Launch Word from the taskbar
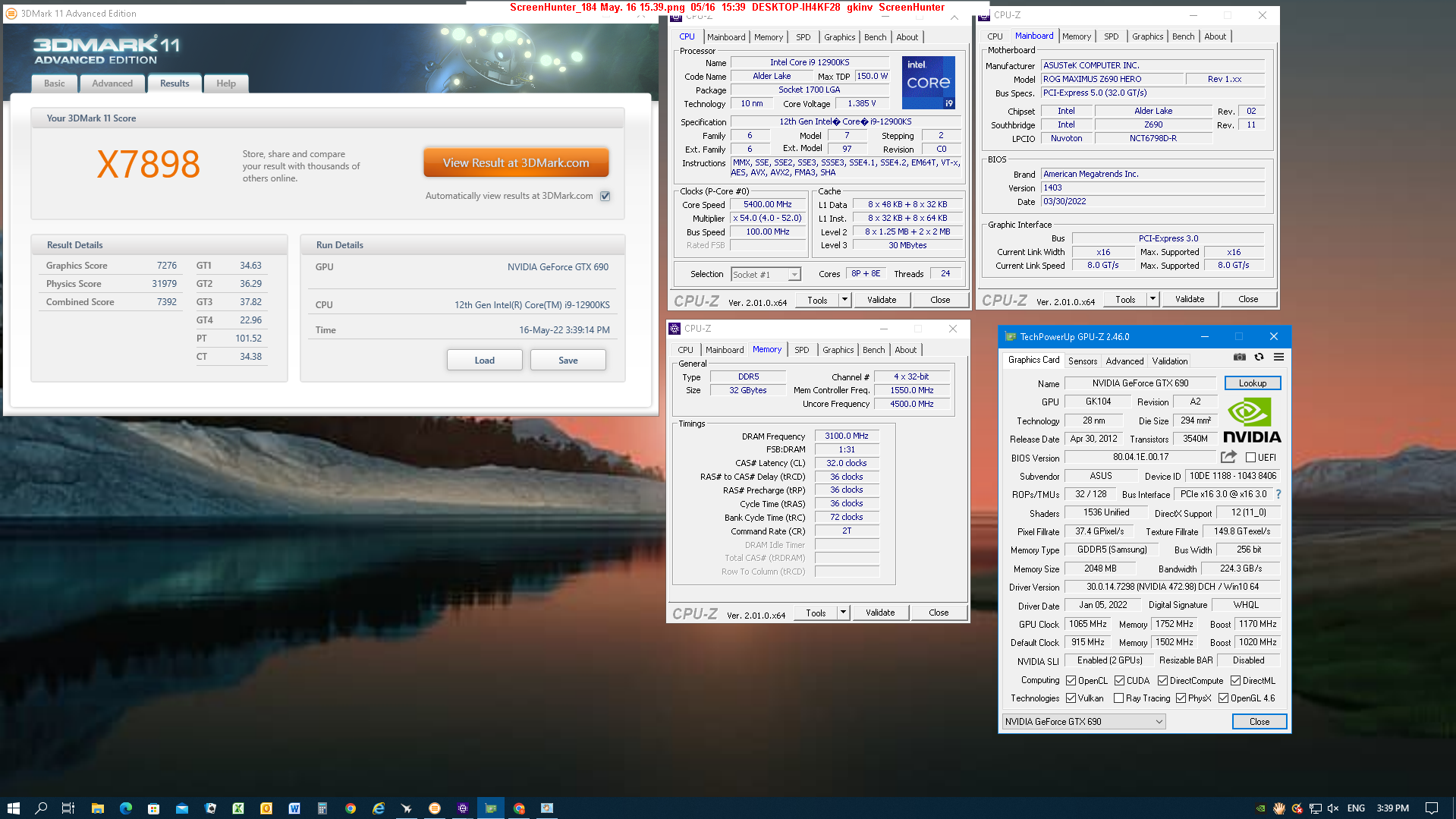 (294, 808)
